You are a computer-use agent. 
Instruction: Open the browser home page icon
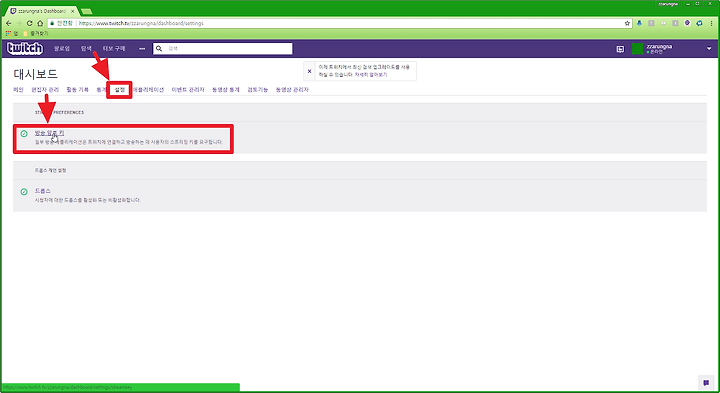click(x=40, y=23)
